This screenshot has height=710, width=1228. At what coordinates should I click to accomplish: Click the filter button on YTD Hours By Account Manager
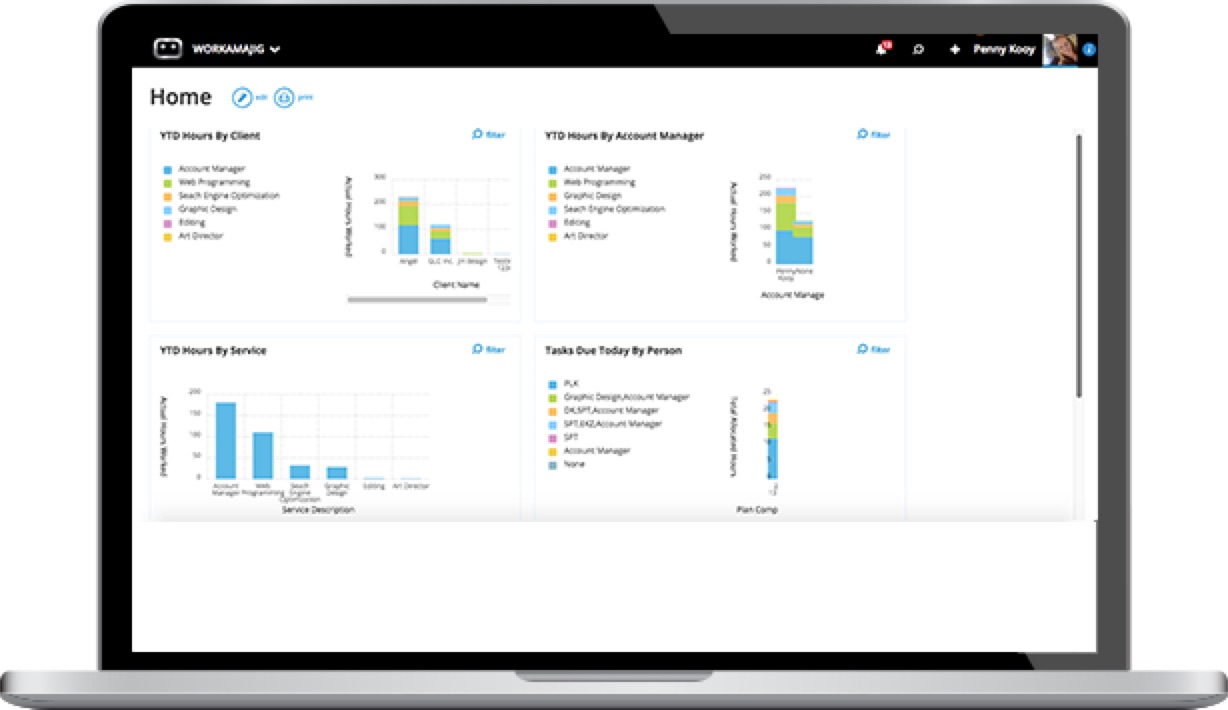click(x=872, y=133)
